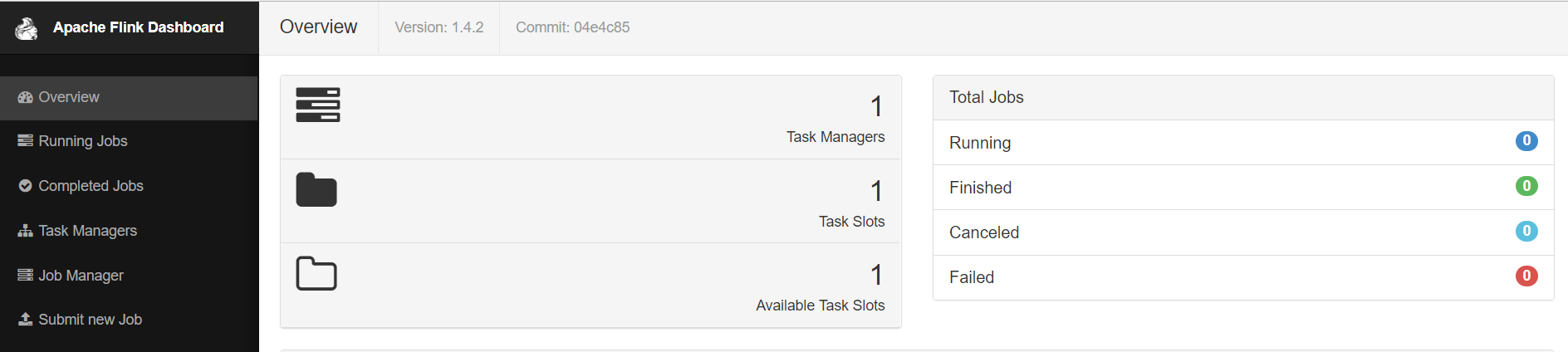Image resolution: width=1568 pixels, height=352 pixels.
Task: Click the Apache Flink squirrel logo
Action: pos(27,28)
